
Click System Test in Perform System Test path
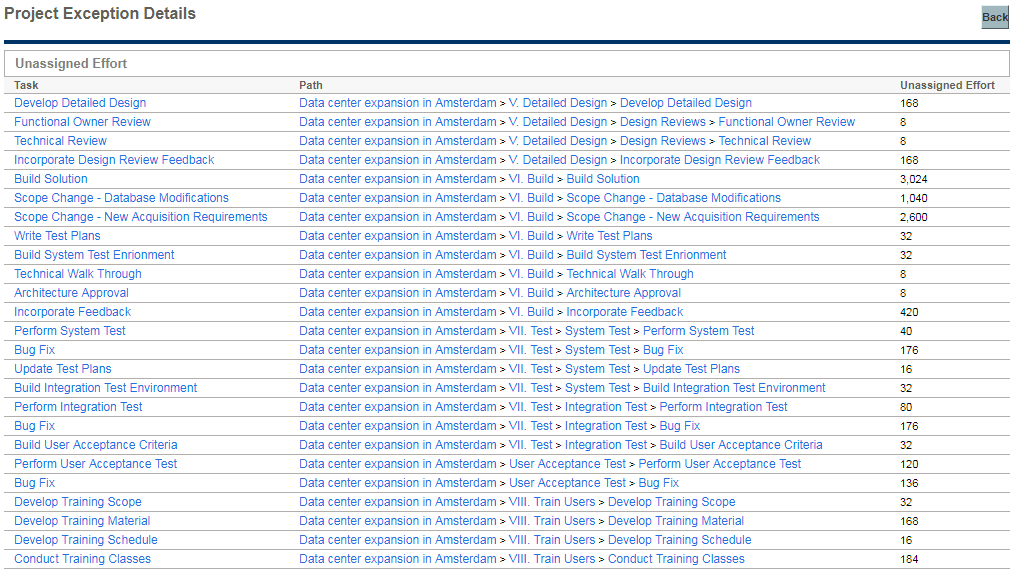pos(597,331)
